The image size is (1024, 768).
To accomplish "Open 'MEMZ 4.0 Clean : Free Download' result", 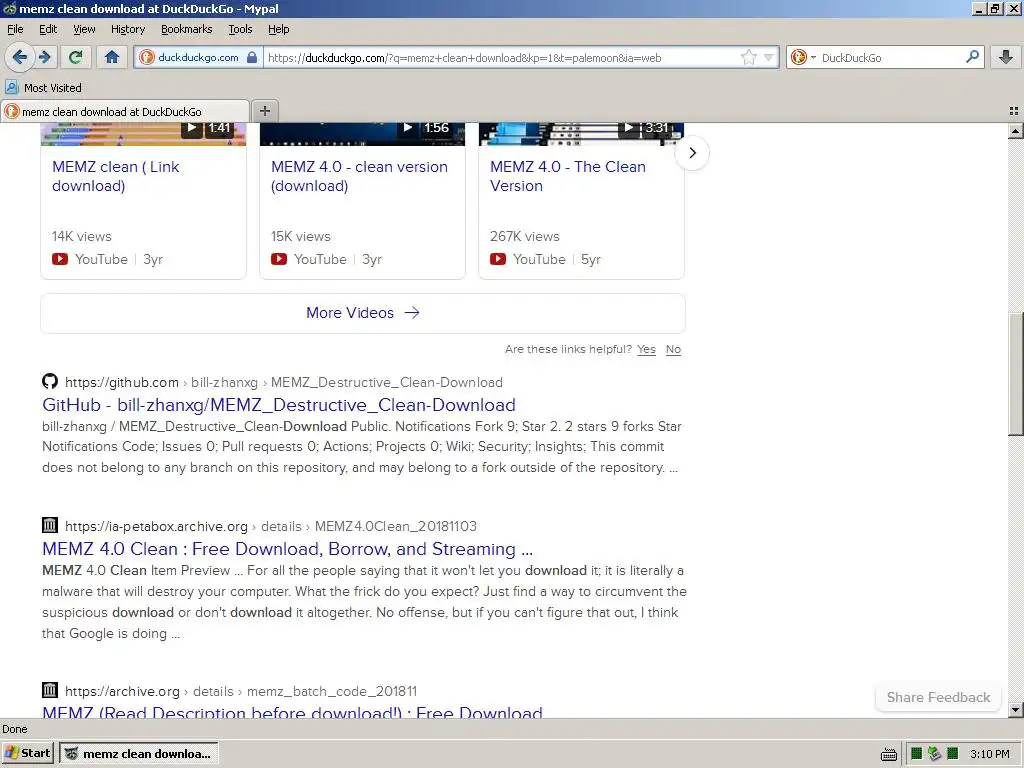I will coord(287,549).
